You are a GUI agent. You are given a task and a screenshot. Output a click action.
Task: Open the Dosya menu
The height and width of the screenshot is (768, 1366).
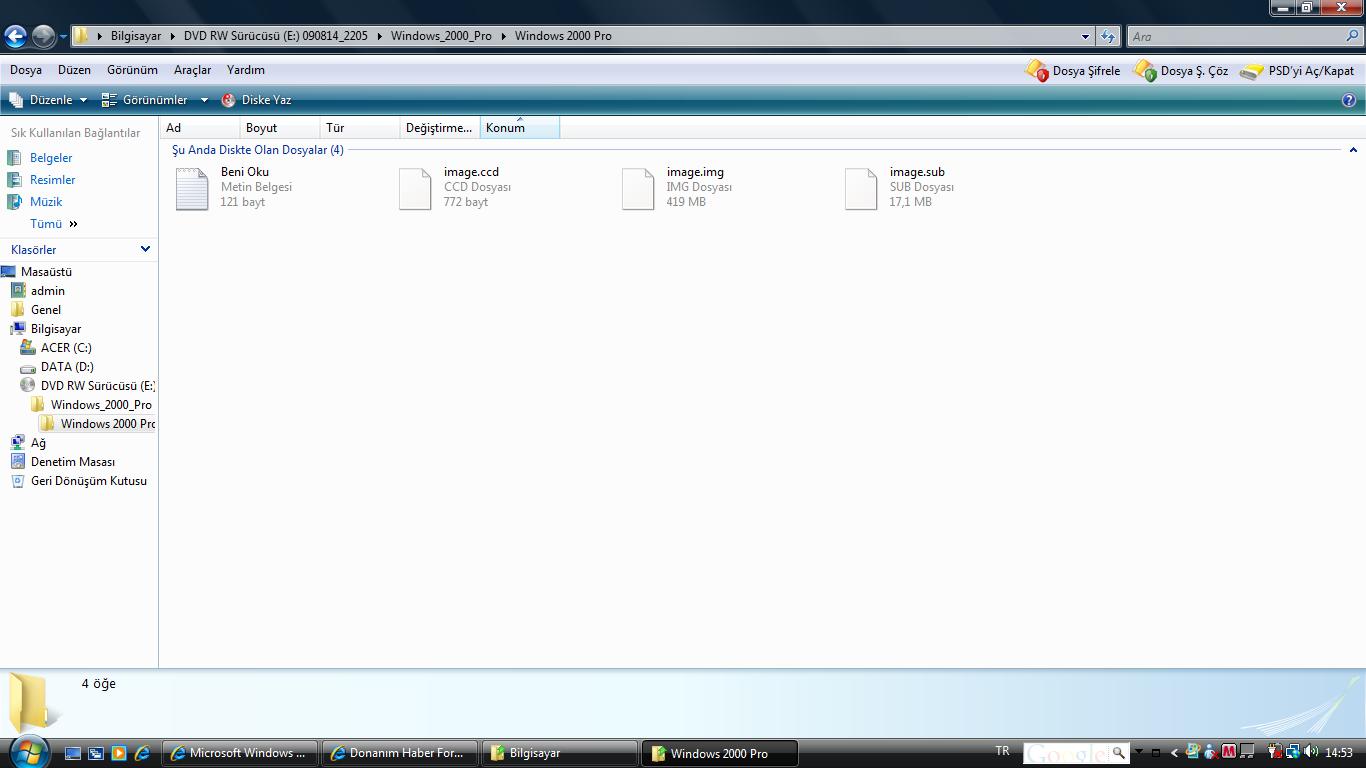26,70
